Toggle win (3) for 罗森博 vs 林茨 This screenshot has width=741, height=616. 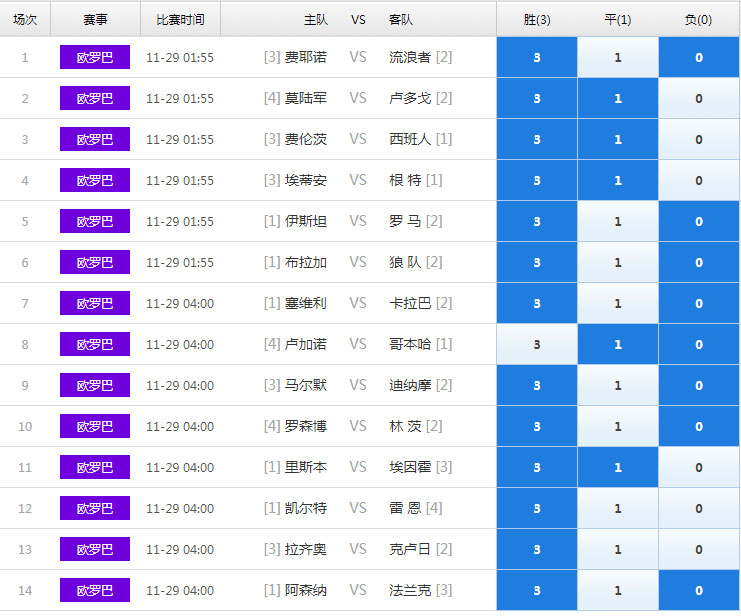pos(537,426)
